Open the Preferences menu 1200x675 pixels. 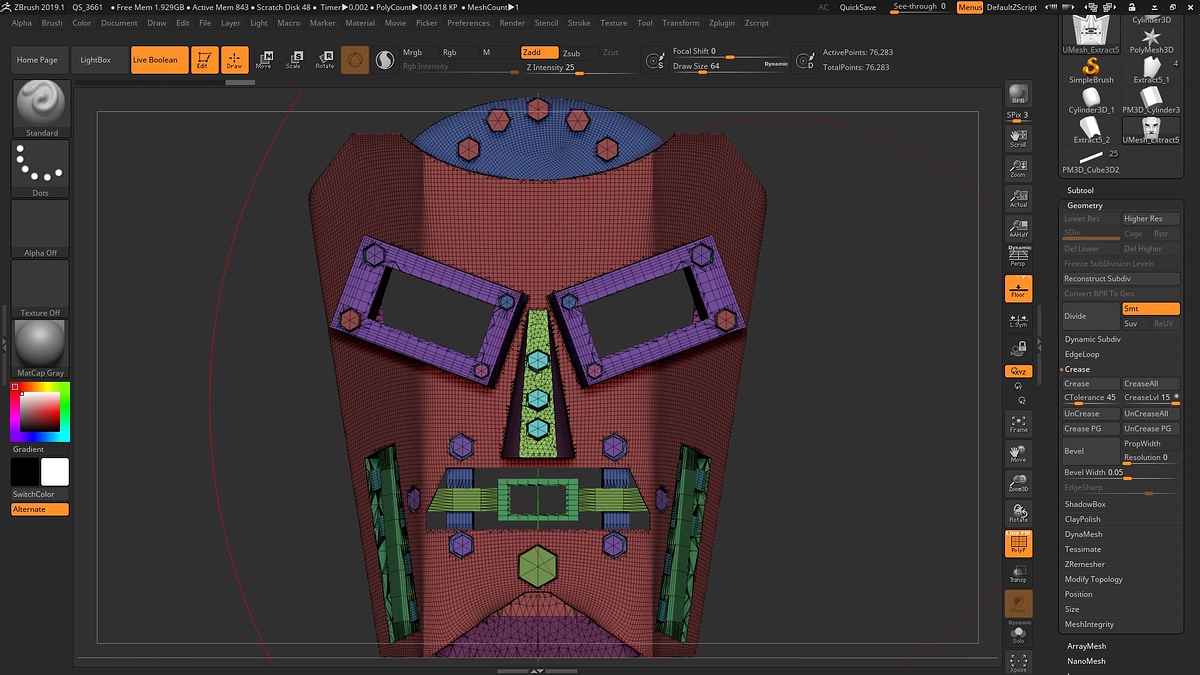[x=469, y=23]
